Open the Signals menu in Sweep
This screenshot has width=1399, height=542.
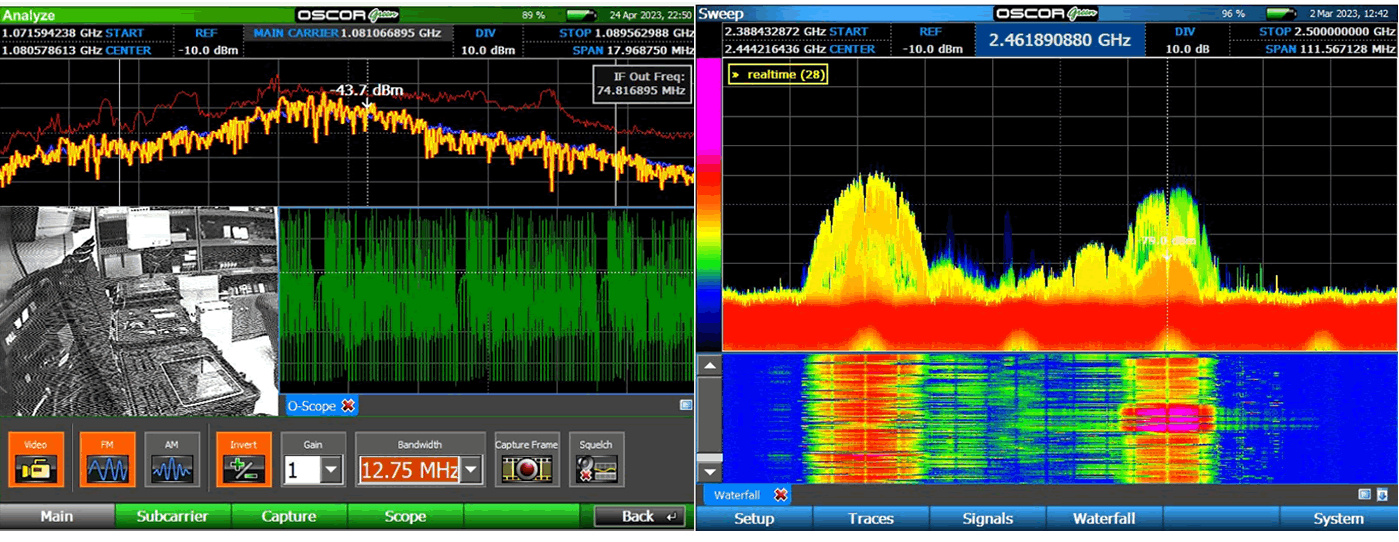[x=987, y=519]
